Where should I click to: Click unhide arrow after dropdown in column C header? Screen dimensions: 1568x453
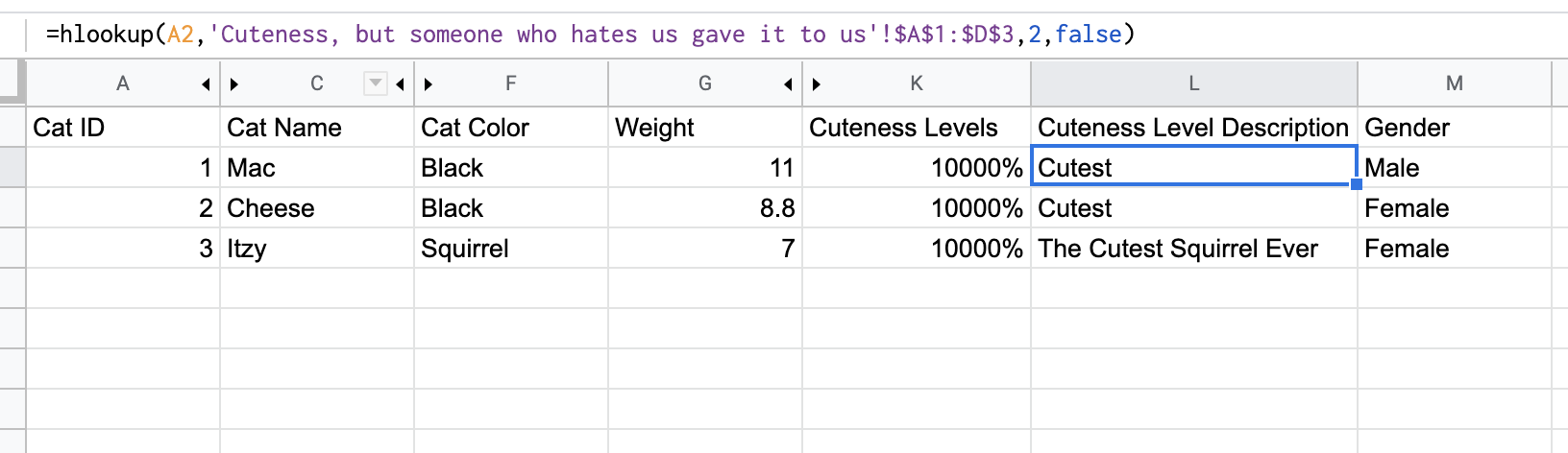400,84
